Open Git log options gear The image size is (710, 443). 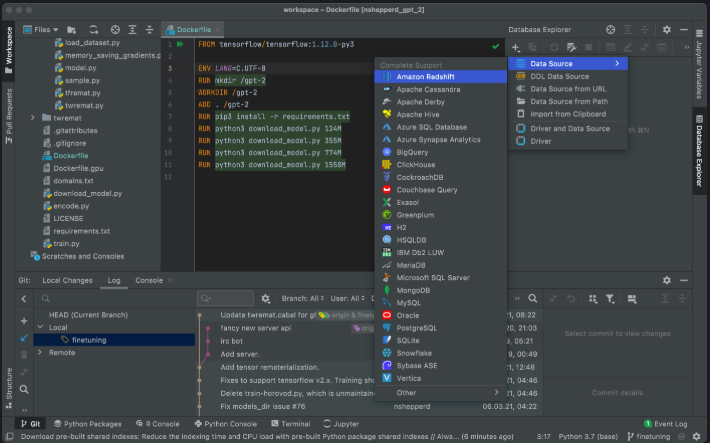coord(265,299)
